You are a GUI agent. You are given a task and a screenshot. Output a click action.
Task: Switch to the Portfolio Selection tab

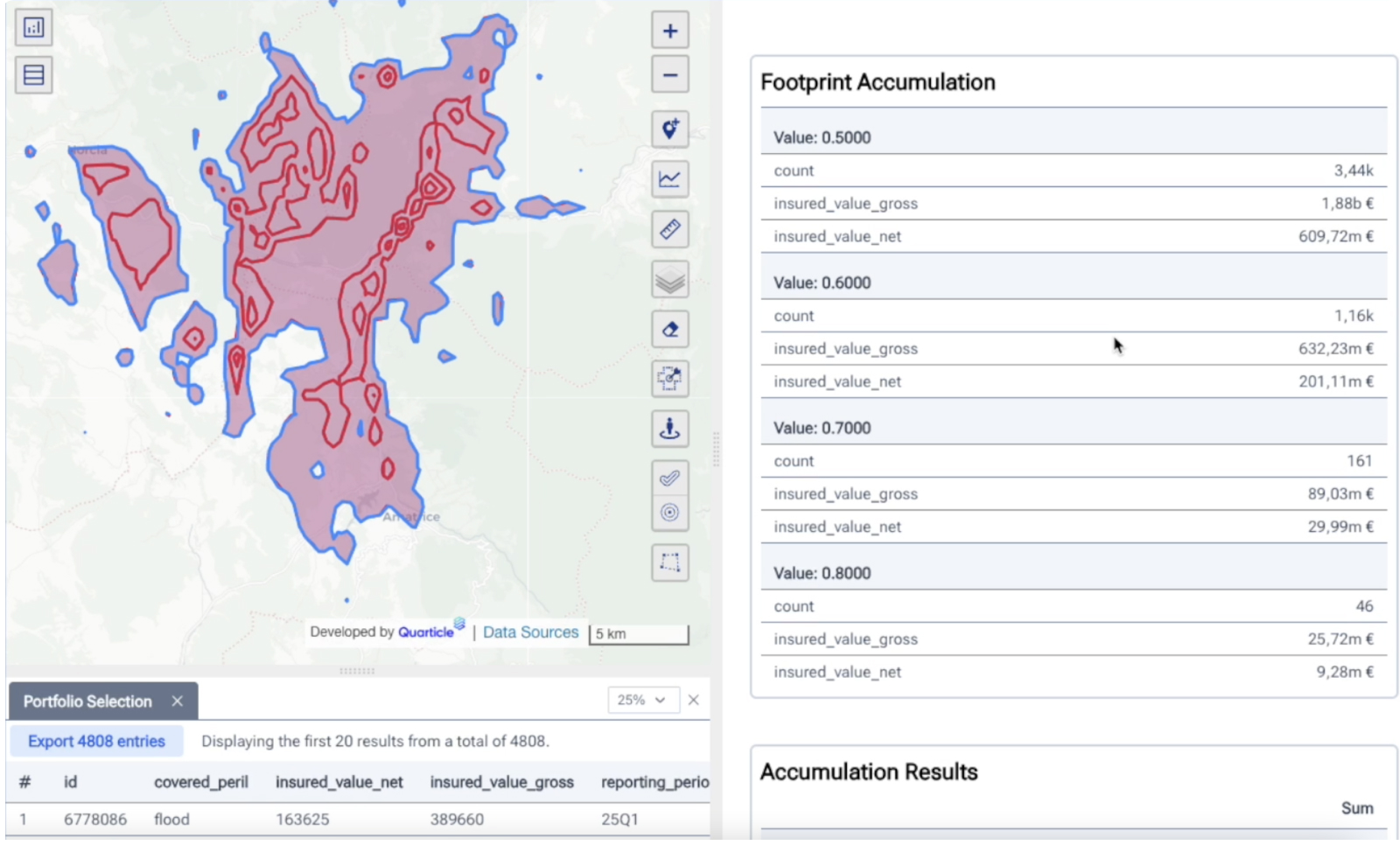[x=87, y=701]
